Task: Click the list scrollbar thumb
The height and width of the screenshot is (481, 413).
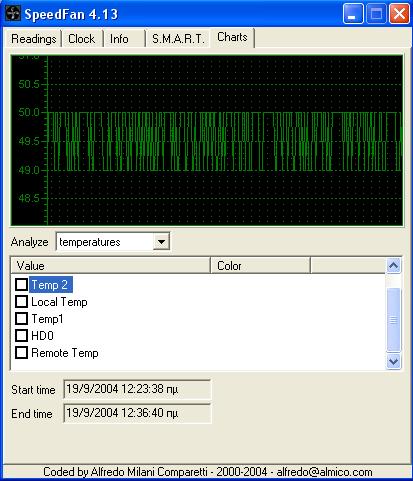Action: pos(394,319)
